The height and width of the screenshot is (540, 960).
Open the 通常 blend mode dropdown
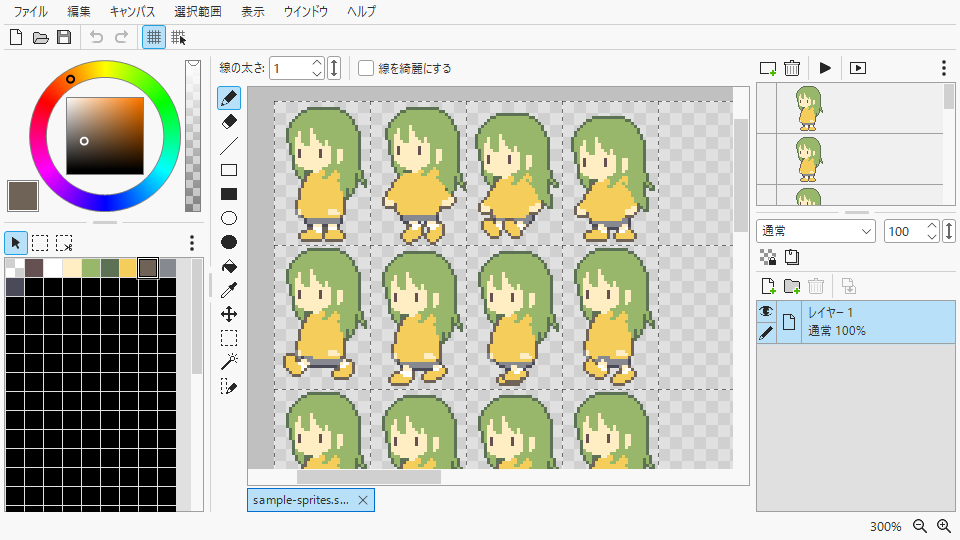[816, 231]
